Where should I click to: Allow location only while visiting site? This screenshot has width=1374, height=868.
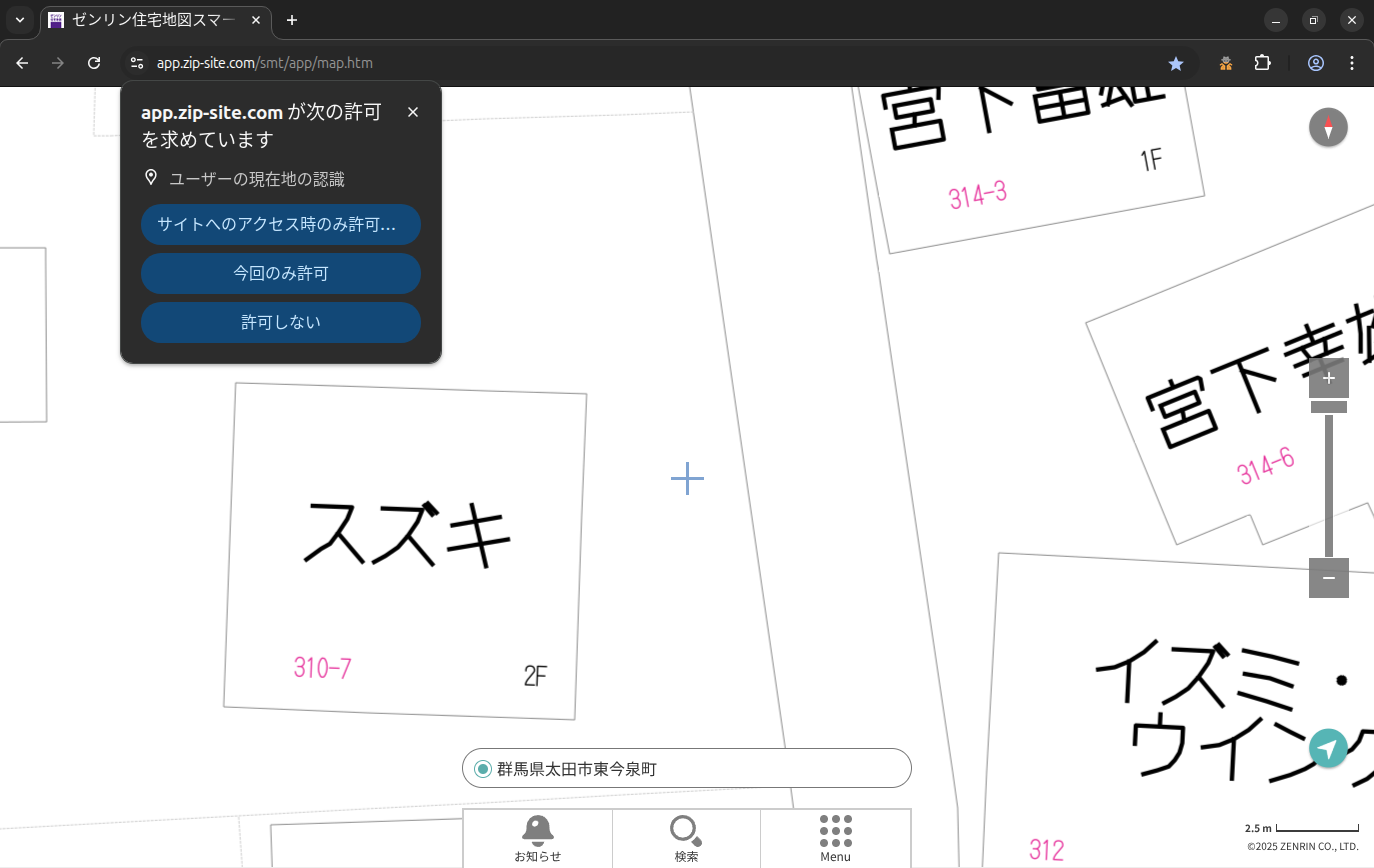281,224
